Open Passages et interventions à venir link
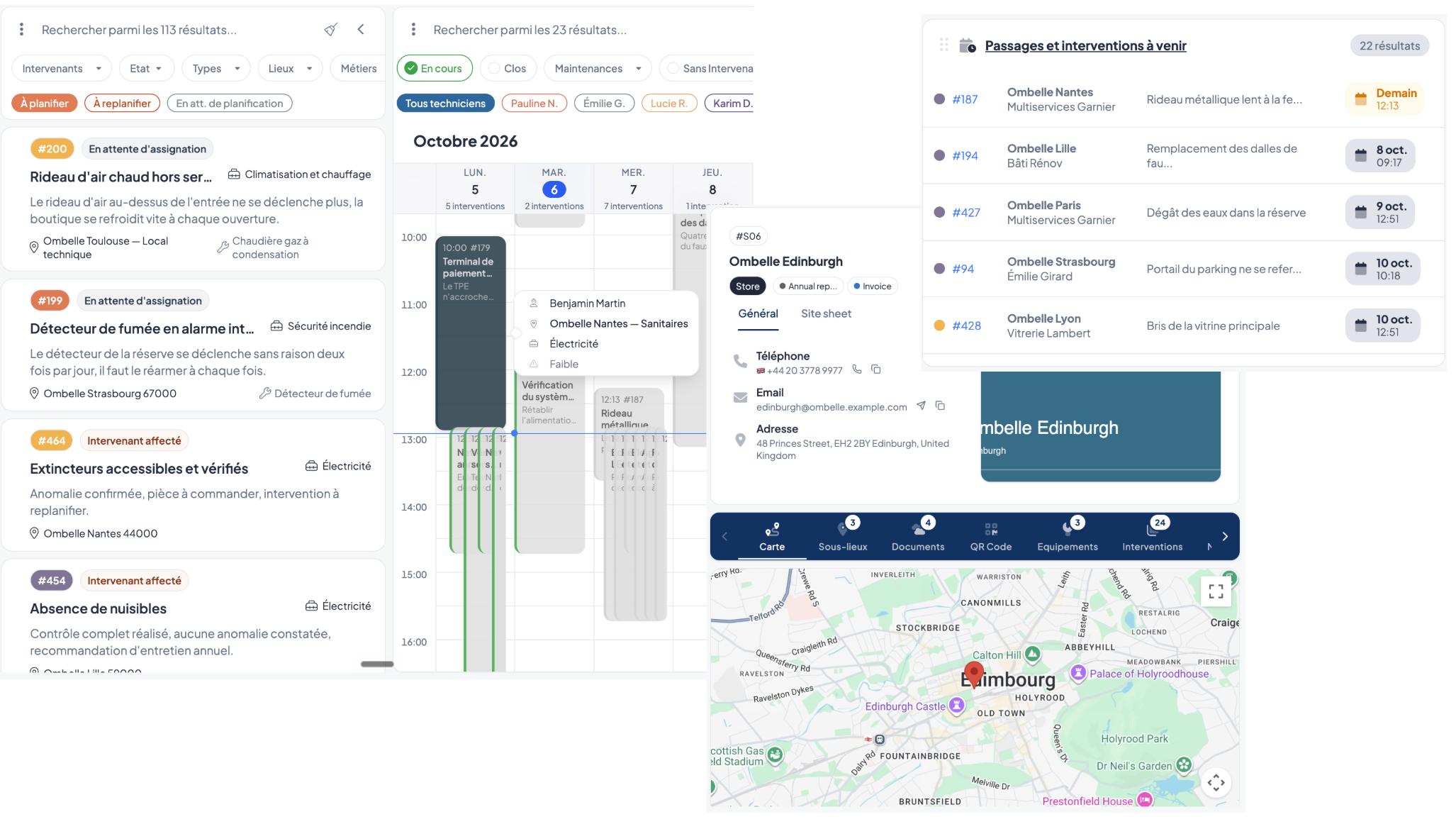This screenshot has height=824, width=1456. pyautogui.click(x=1085, y=46)
